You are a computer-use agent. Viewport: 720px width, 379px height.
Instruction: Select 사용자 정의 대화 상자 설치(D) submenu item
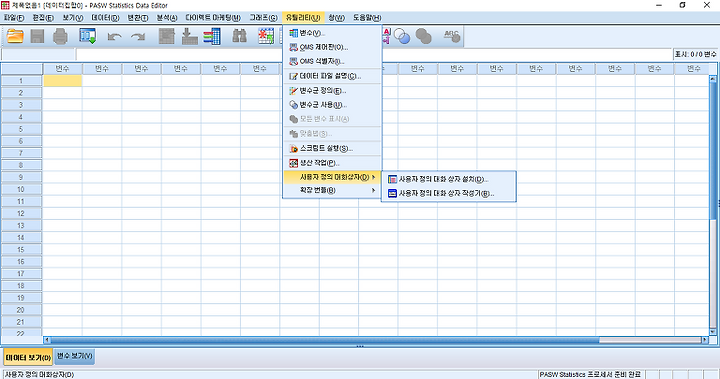point(449,179)
